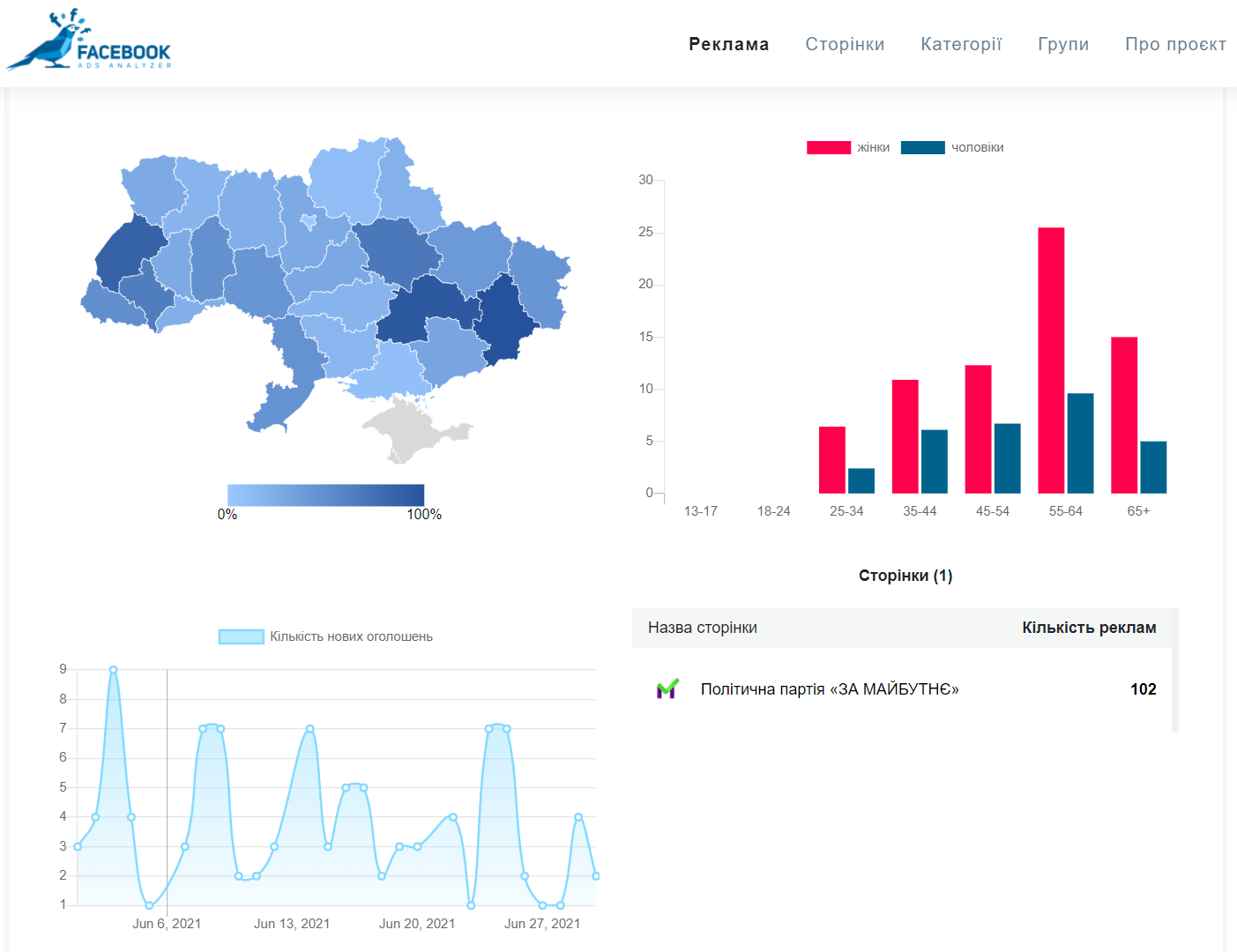Viewport: 1237px width, 952px height.
Task: Click the Назва сторінки column header
Action: 702,628
